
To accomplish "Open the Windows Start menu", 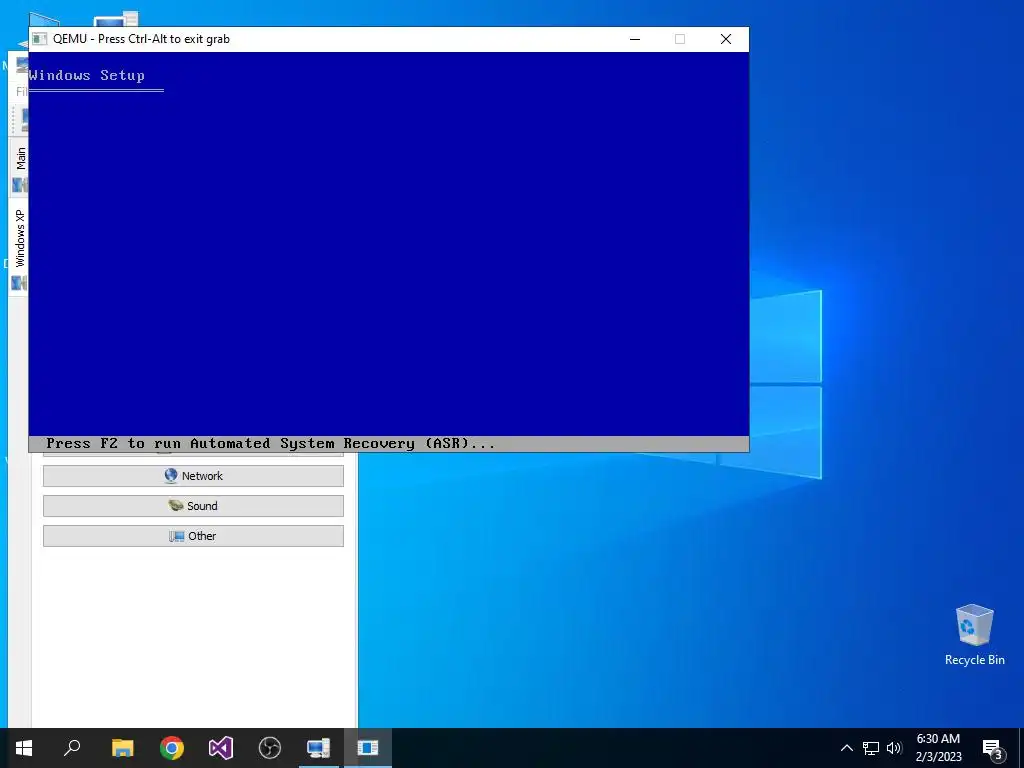I will click(x=24, y=748).
